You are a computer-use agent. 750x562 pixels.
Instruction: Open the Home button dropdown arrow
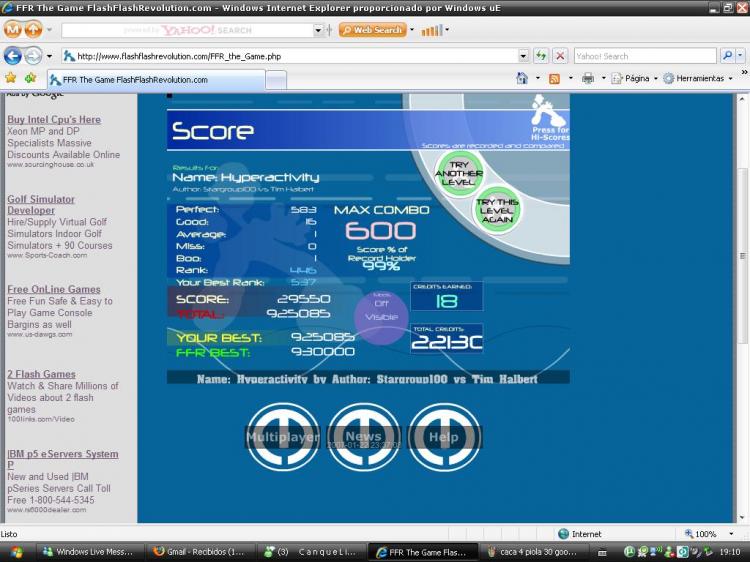538,78
